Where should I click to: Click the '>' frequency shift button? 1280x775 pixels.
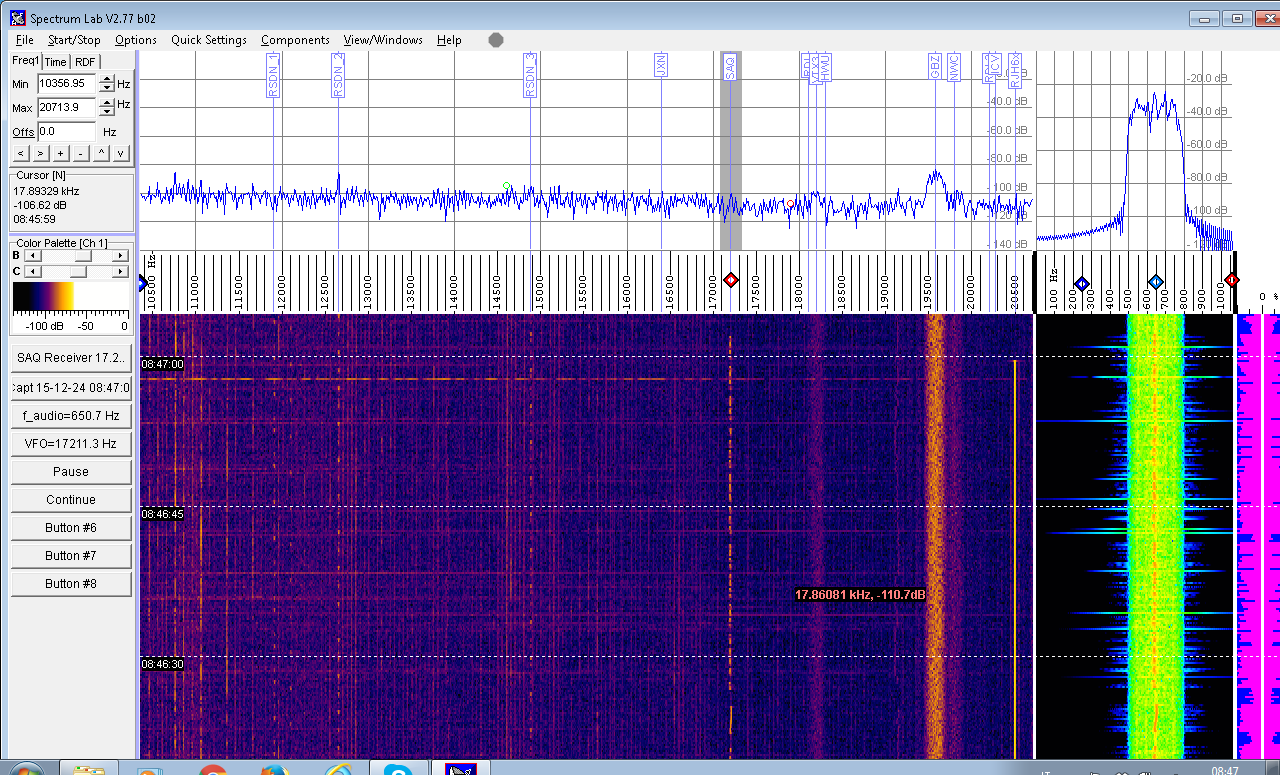click(40, 153)
